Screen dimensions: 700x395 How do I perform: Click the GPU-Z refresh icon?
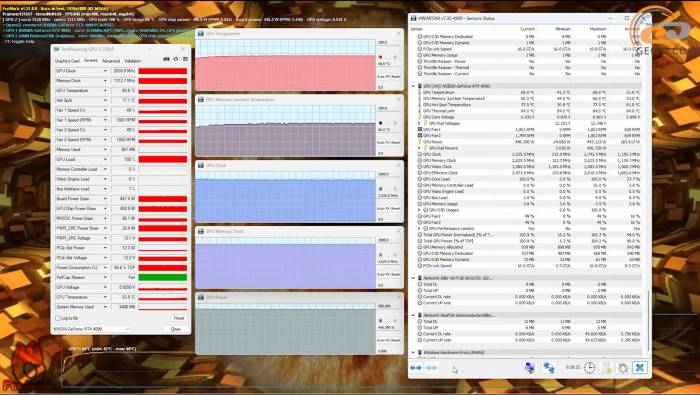pyautogui.click(x=176, y=59)
